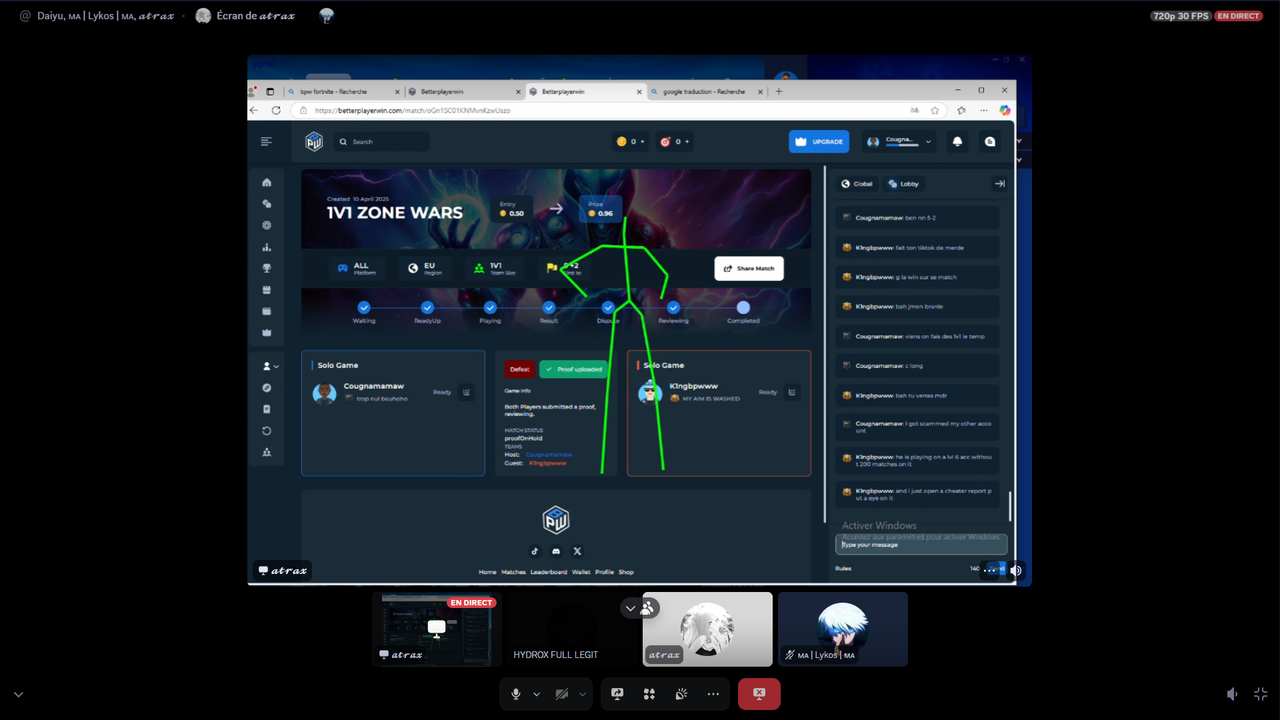
Task: Toggle the site hamburger menu
Action: pyautogui.click(x=266, y=142)
